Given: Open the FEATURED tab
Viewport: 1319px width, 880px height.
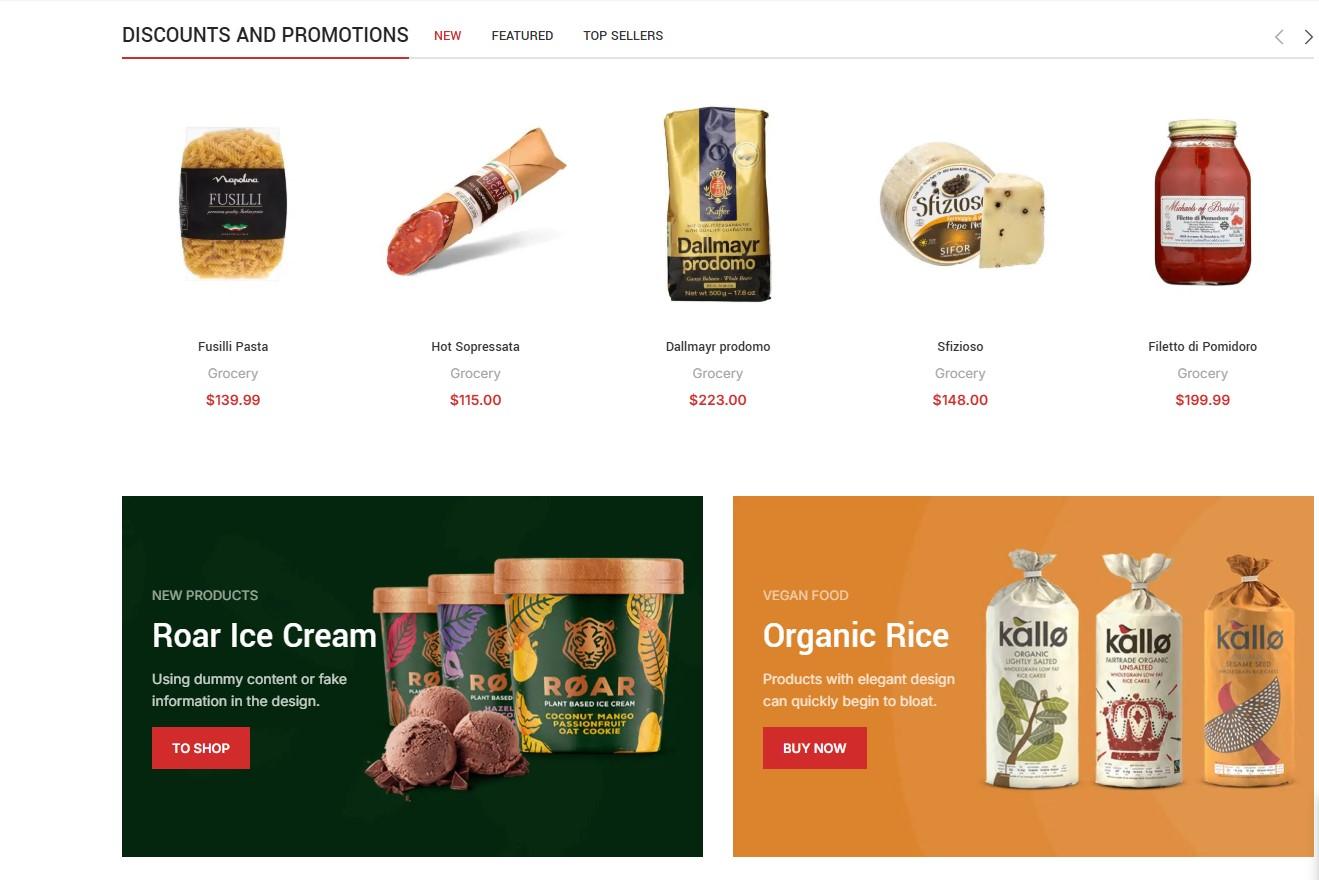Looking at the screenshot, I should (522, 35).
